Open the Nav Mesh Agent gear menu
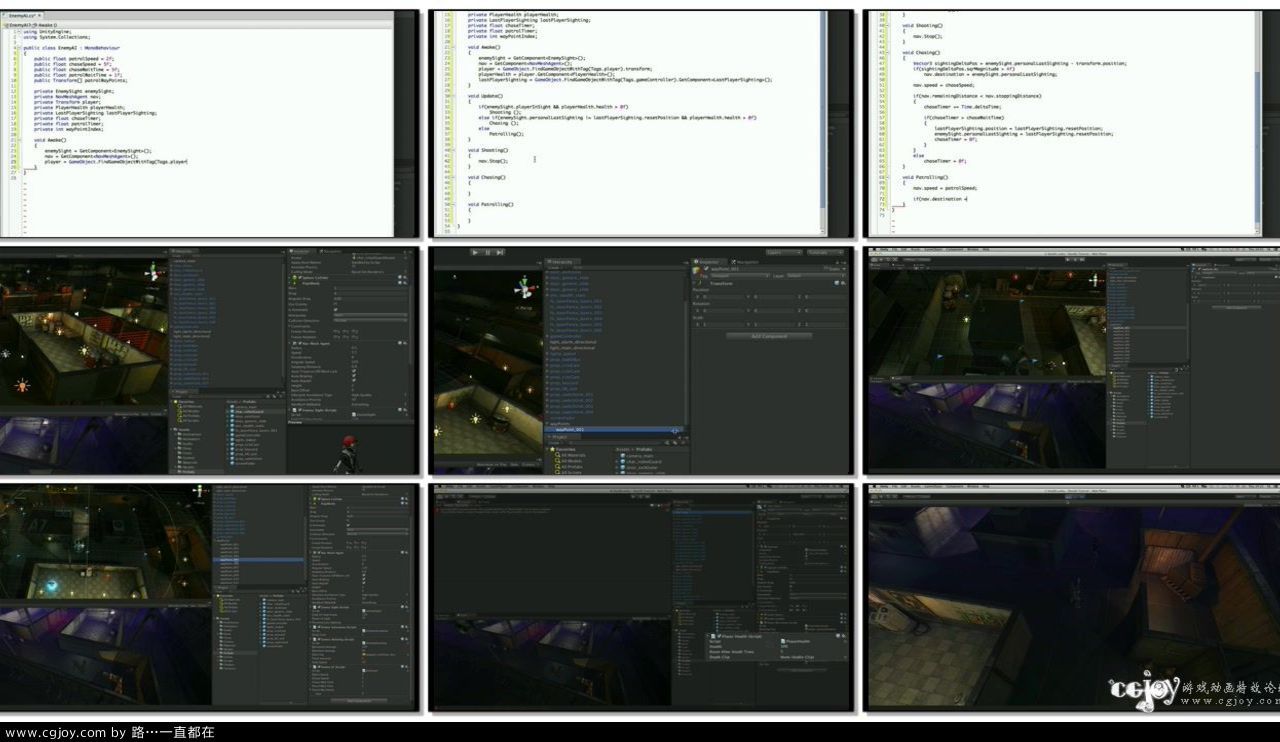Viewport: 1280px width, 742px height. (405, 343)
